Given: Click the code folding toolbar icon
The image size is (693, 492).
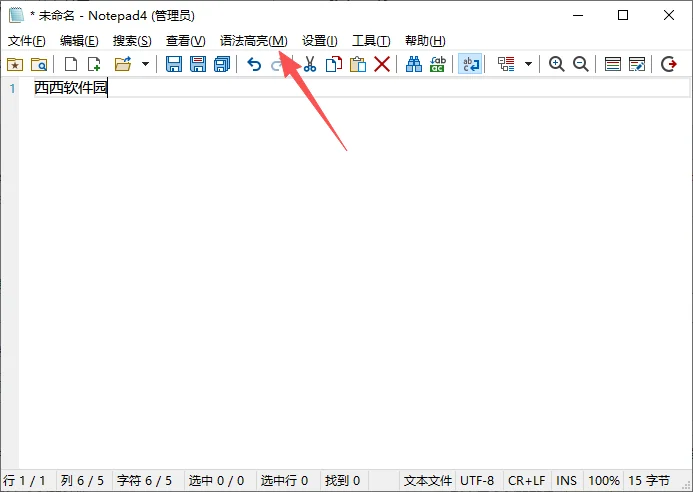Looking at the screenshot, I should 506,65.
